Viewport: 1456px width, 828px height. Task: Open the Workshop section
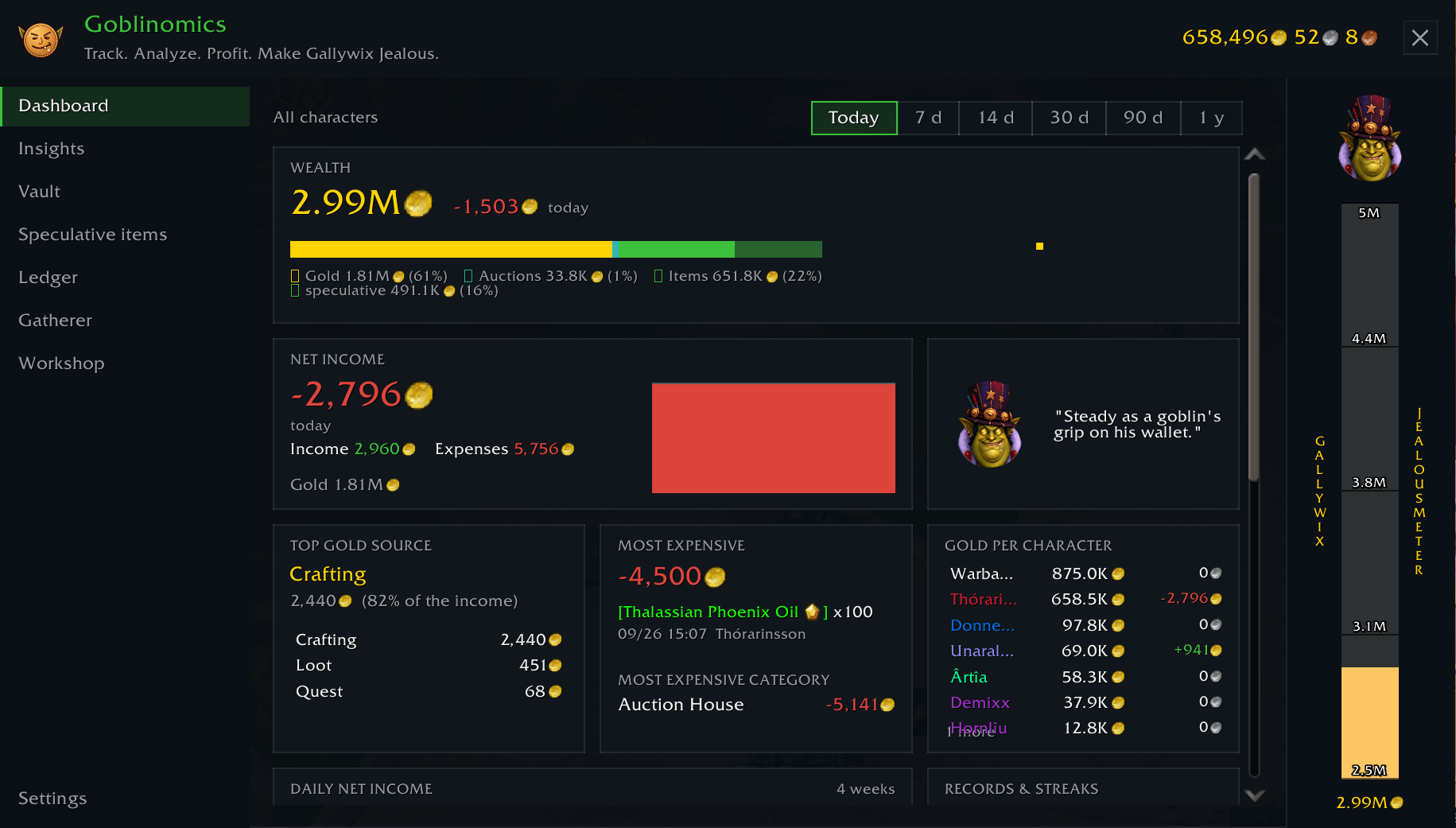(x=125, y=363)
